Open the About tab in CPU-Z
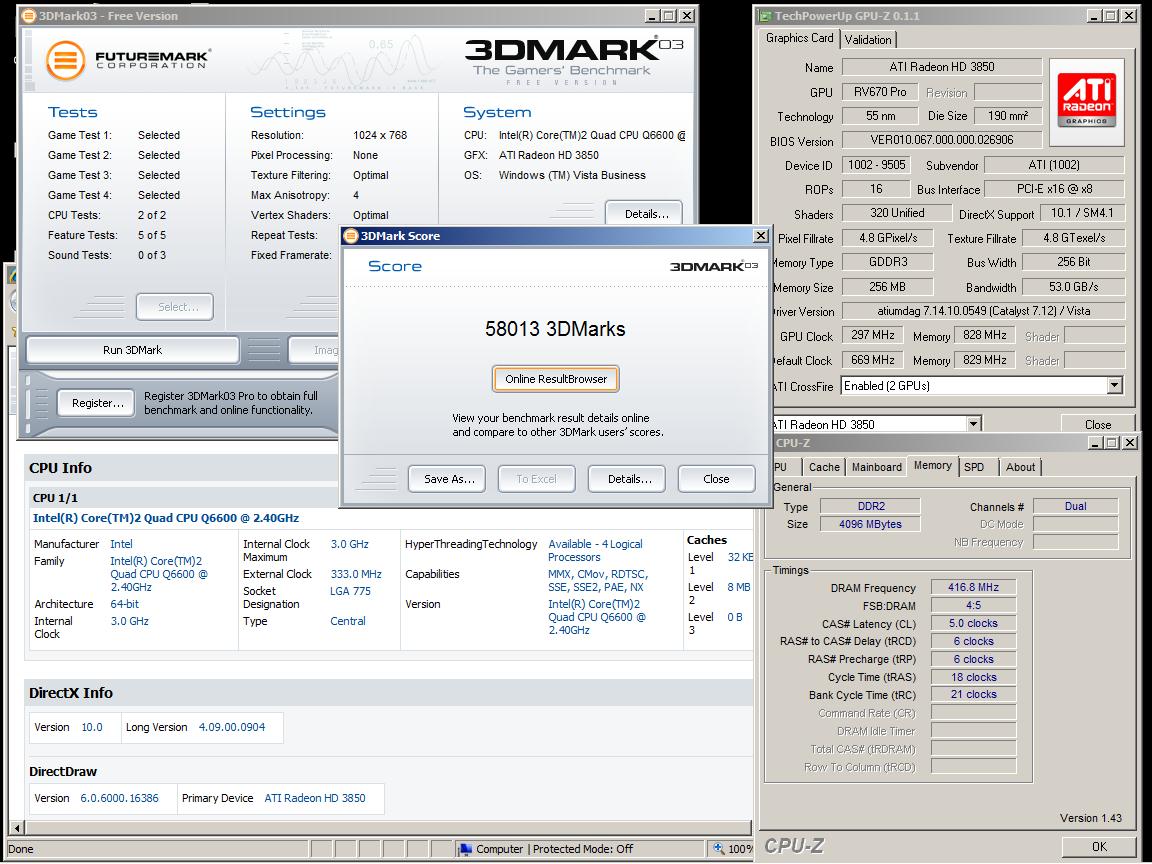This screenshot has width=1152, height=864. pyautogui.click(x=1020, y=467)
